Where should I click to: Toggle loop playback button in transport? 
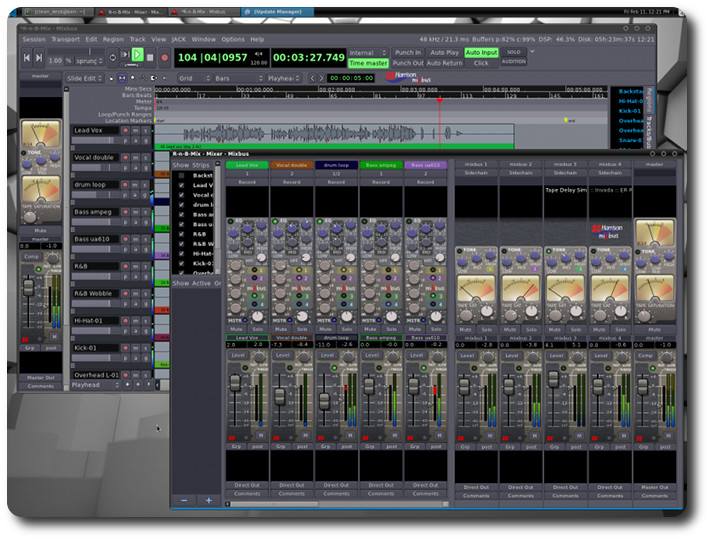click(x=113, y=57)
